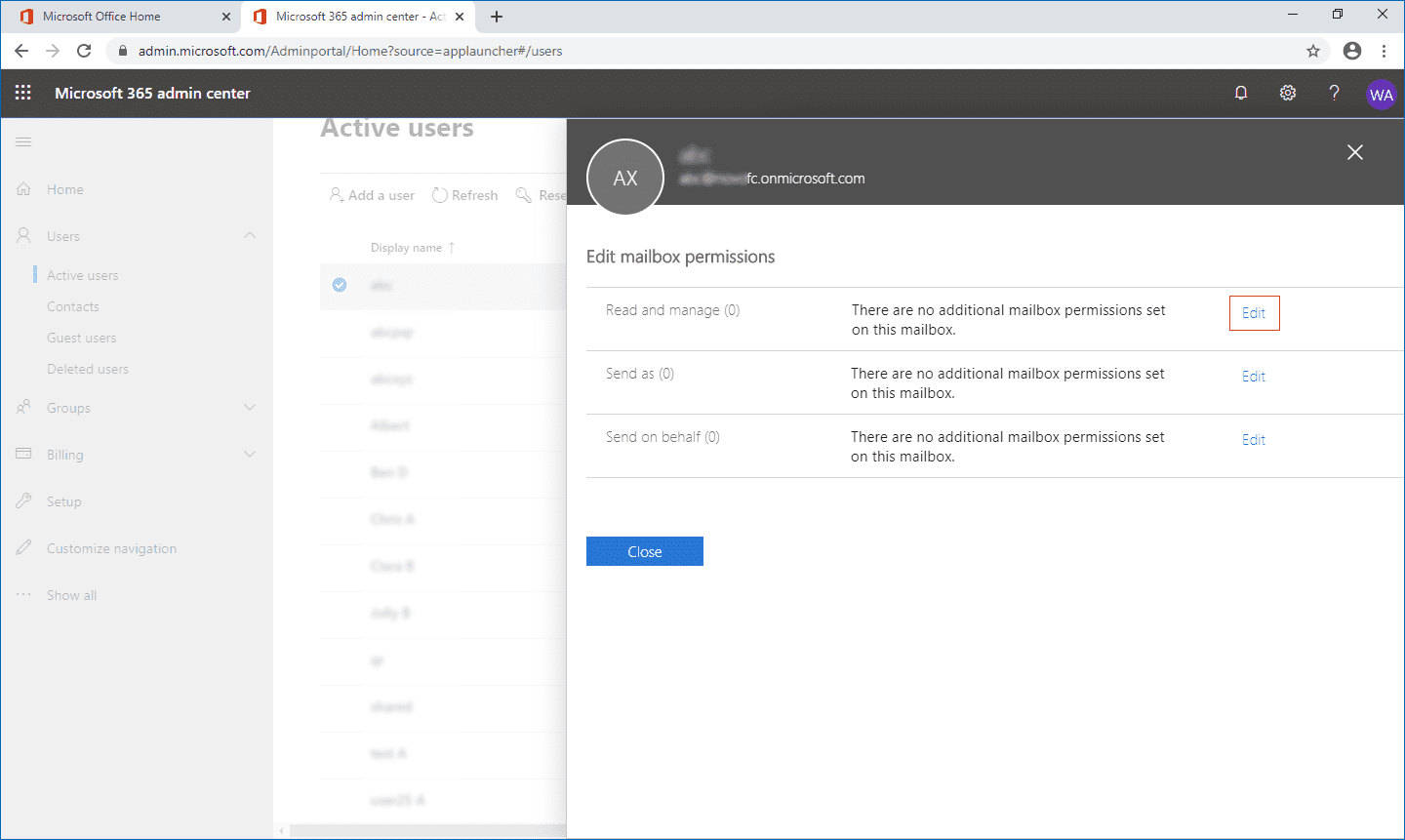Edit Read and manage permissions
Image resolution: width=1405 pixels, height=840 pixels.
1254,313
